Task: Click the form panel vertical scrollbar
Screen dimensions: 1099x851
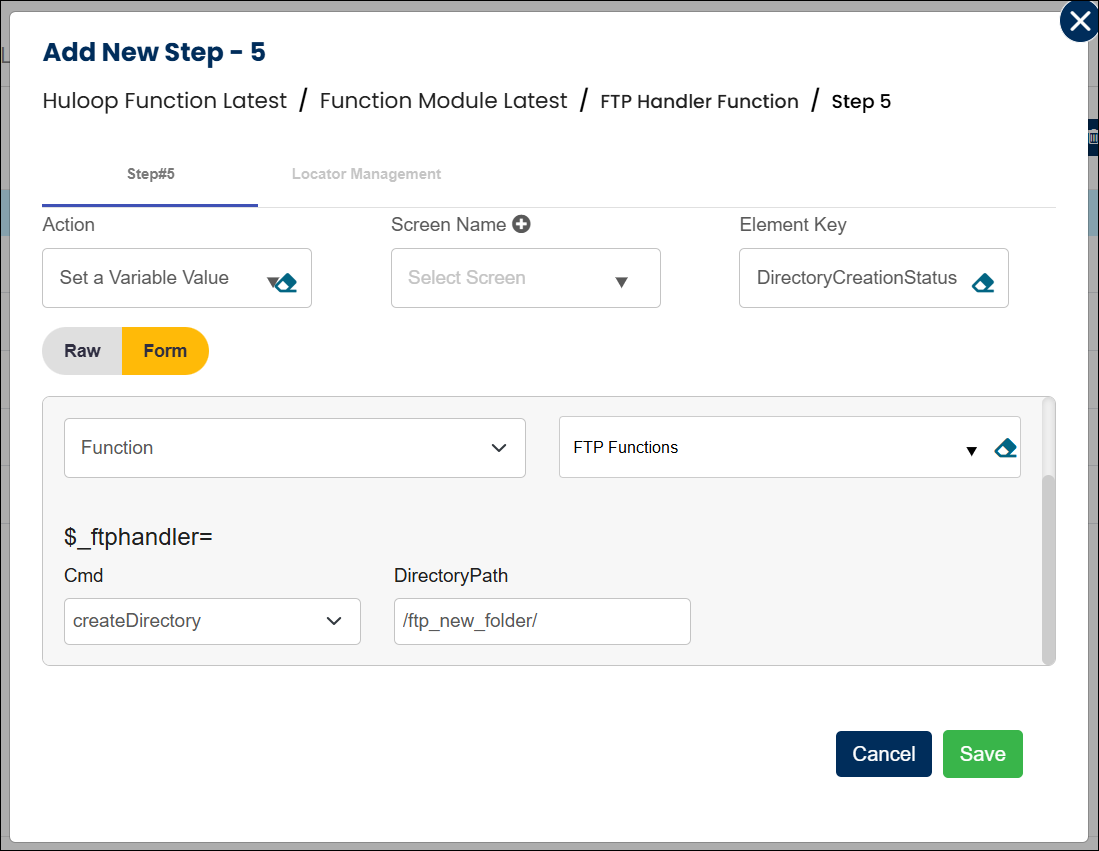Action: pyautogui.click(x=1048, y=568)
